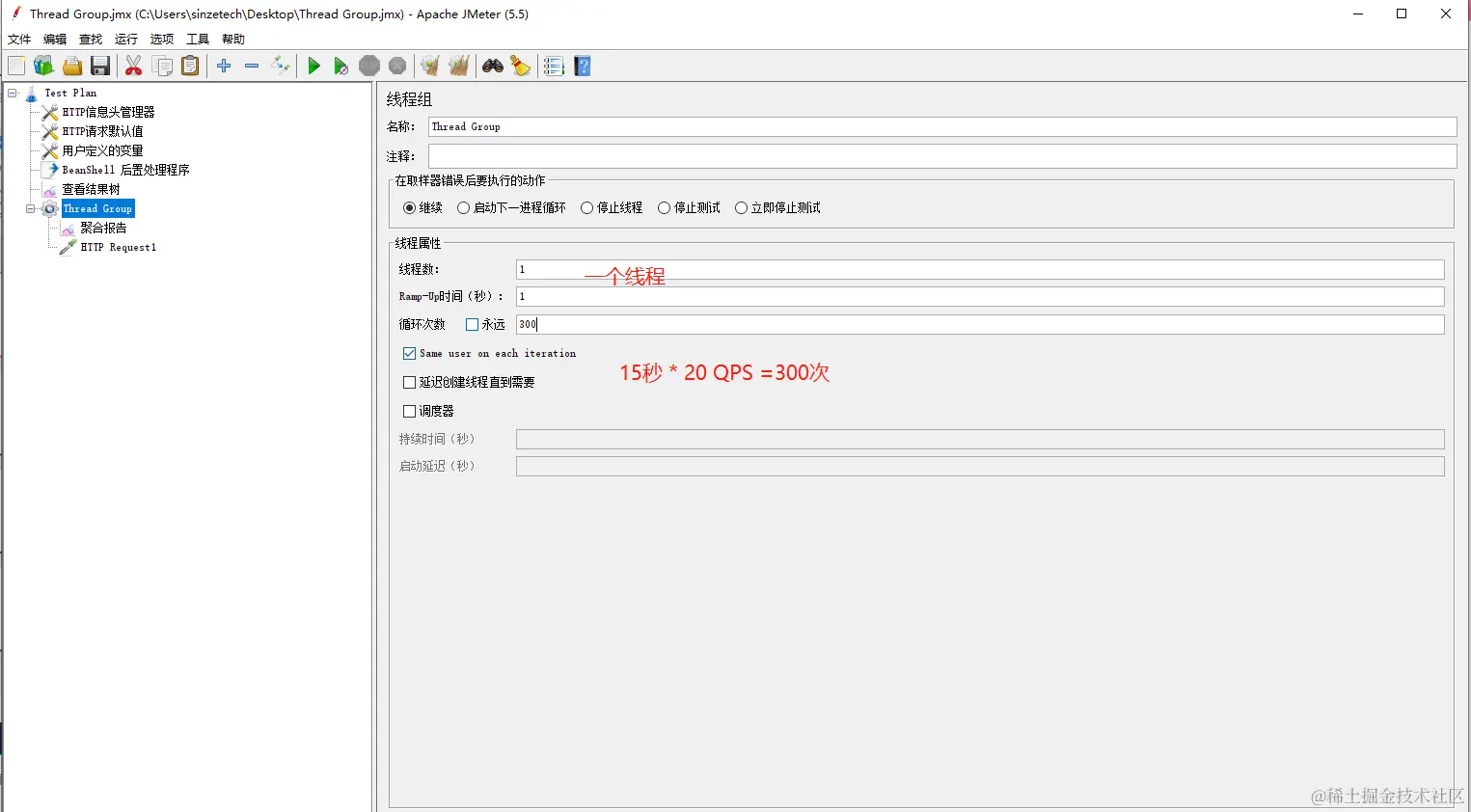This screenshot has width=1471, height=812.
Task: Reset search with the brush icon
Action: pyautogui.click(x=521, y=66)
